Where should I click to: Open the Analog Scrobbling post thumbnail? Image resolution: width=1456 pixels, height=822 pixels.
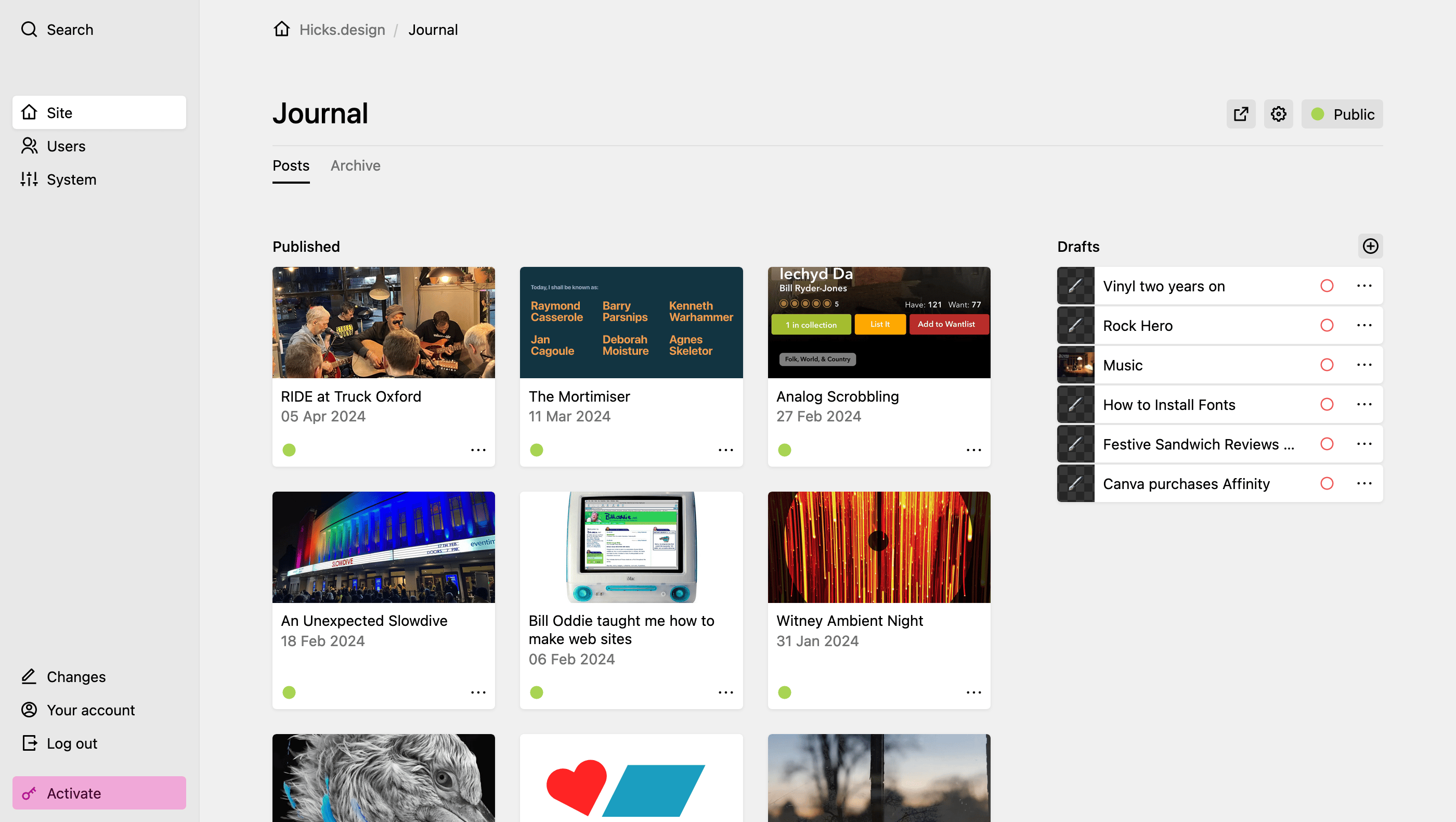[879, 322]
